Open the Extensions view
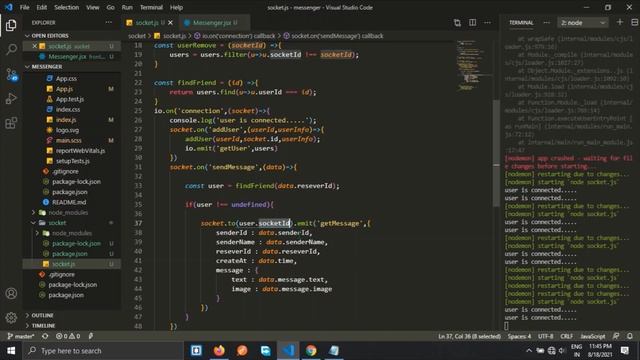This screenshot has width=640, height=360. click(11, 123)
